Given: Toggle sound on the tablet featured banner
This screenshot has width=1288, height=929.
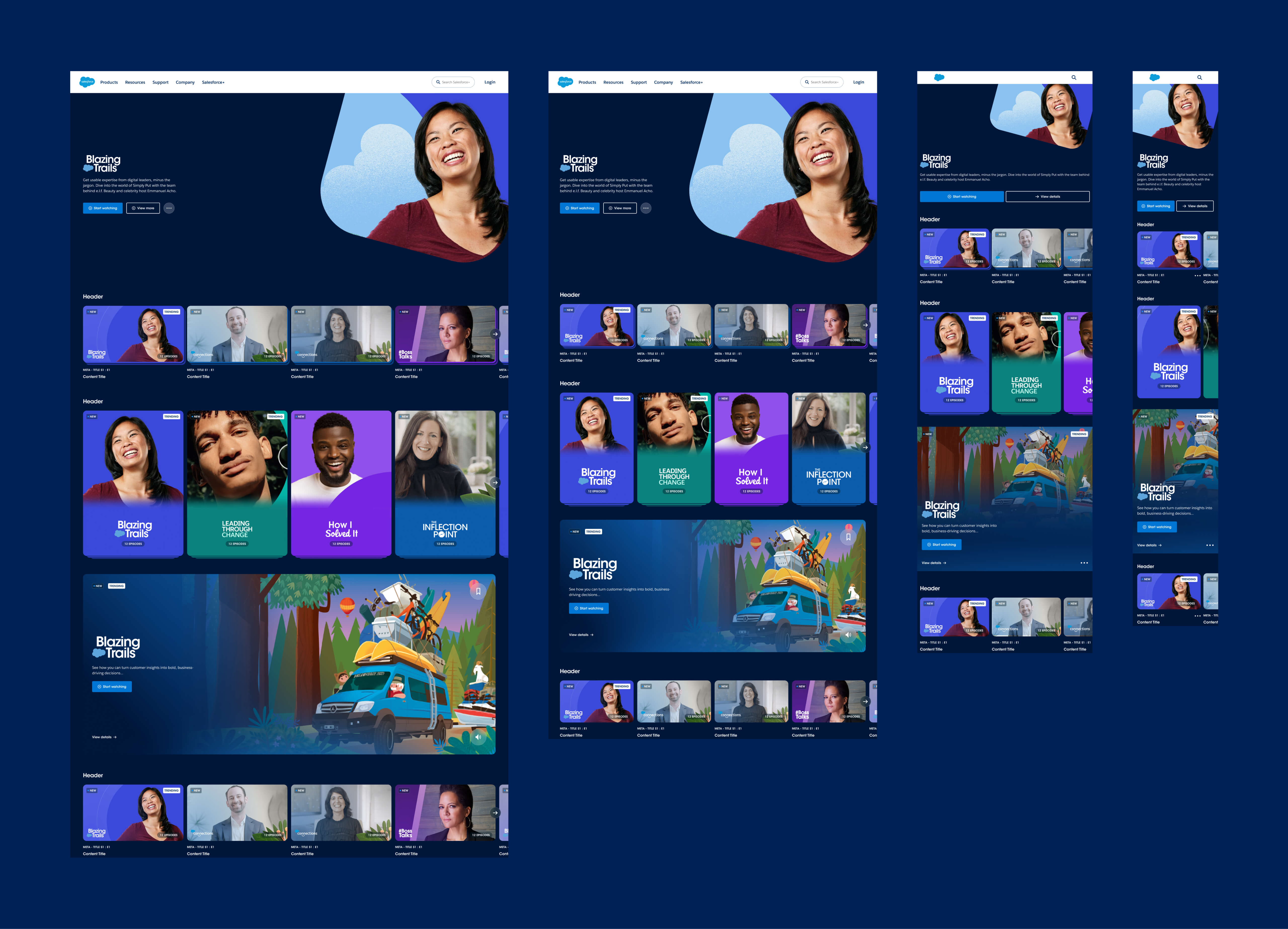Looking at the screenshot, I should (849, 635).
